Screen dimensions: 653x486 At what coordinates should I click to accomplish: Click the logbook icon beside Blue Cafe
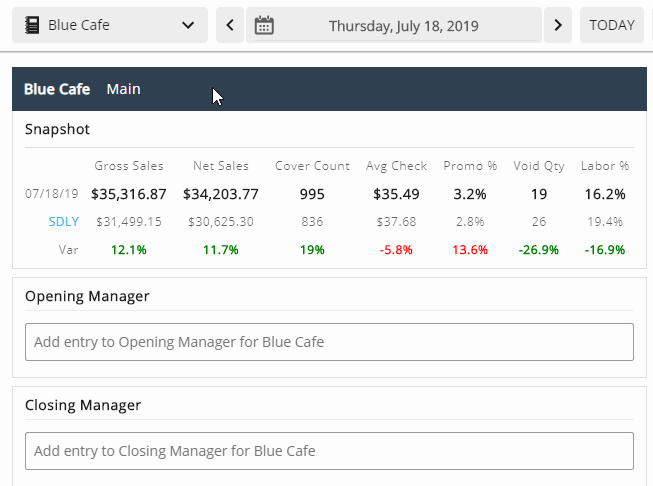click(33, 25)
